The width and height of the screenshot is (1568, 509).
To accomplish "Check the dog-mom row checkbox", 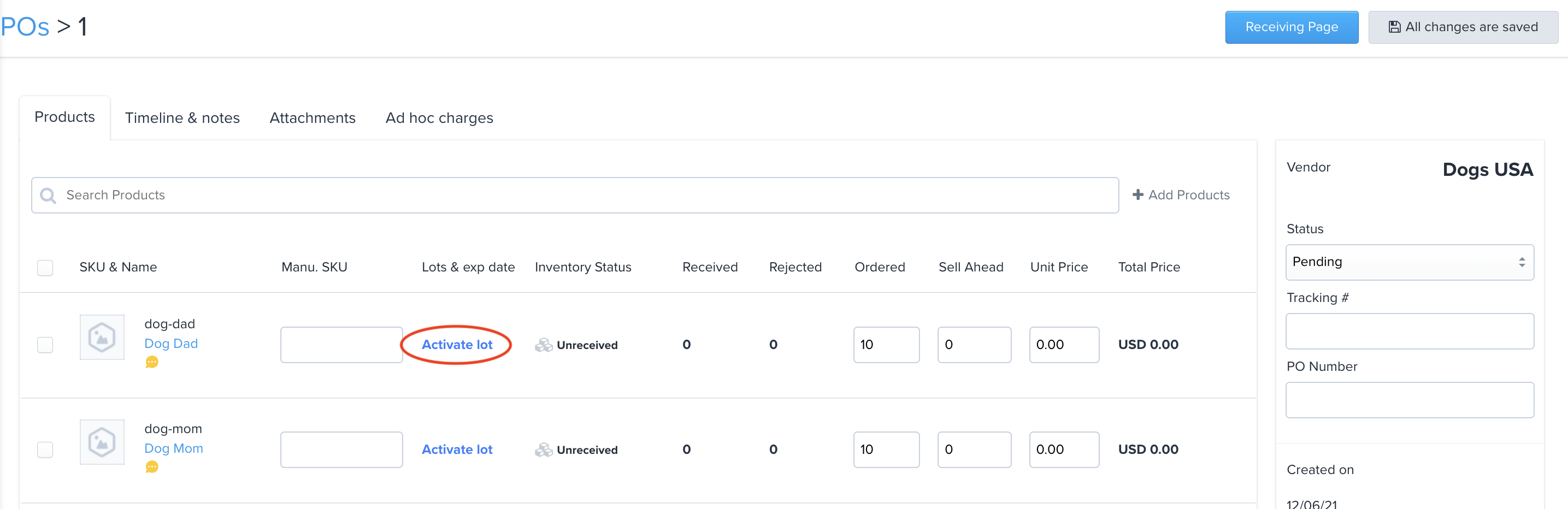I will coord(44,449).
